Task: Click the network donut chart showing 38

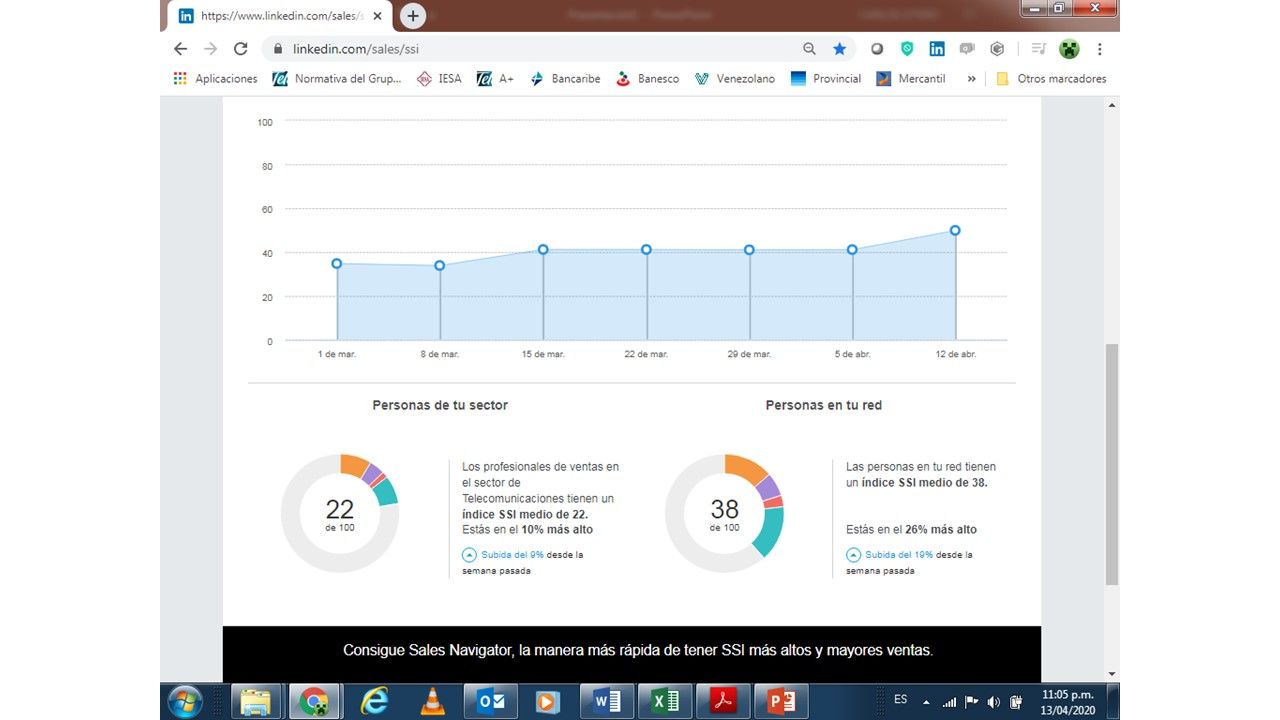Action: click(724, 513)
